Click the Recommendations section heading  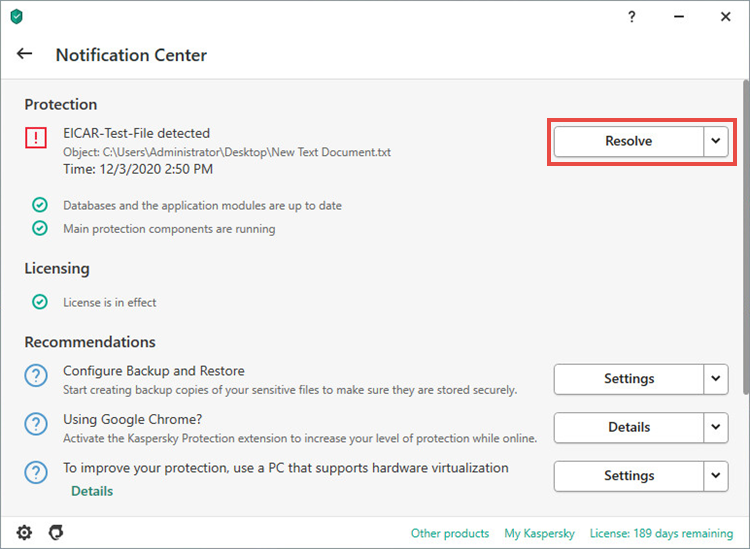(90, 342)
